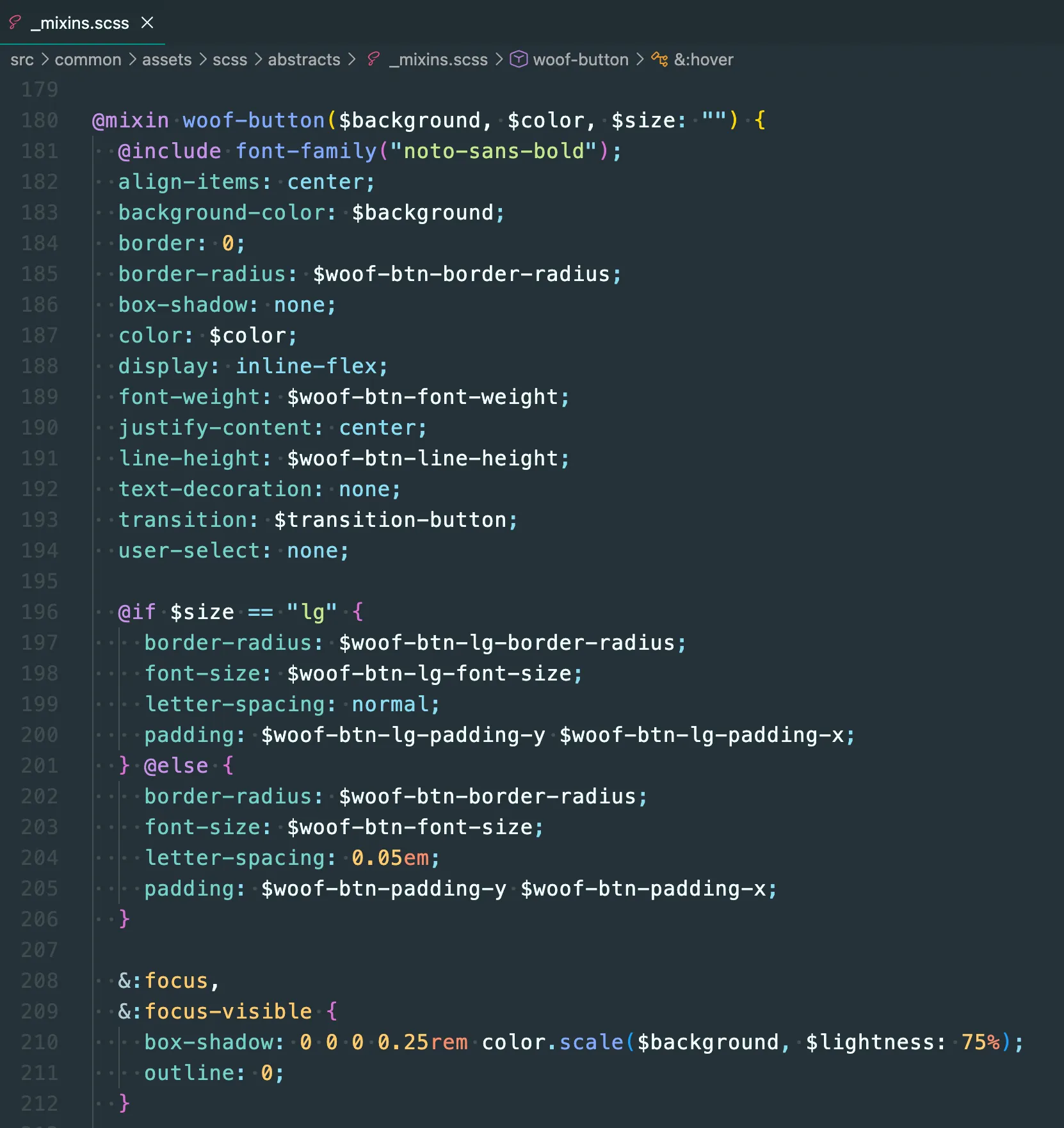This screenshot has height=1128, width=1064.
Task: Click text-decoration property on line 192
Action: 215,489
